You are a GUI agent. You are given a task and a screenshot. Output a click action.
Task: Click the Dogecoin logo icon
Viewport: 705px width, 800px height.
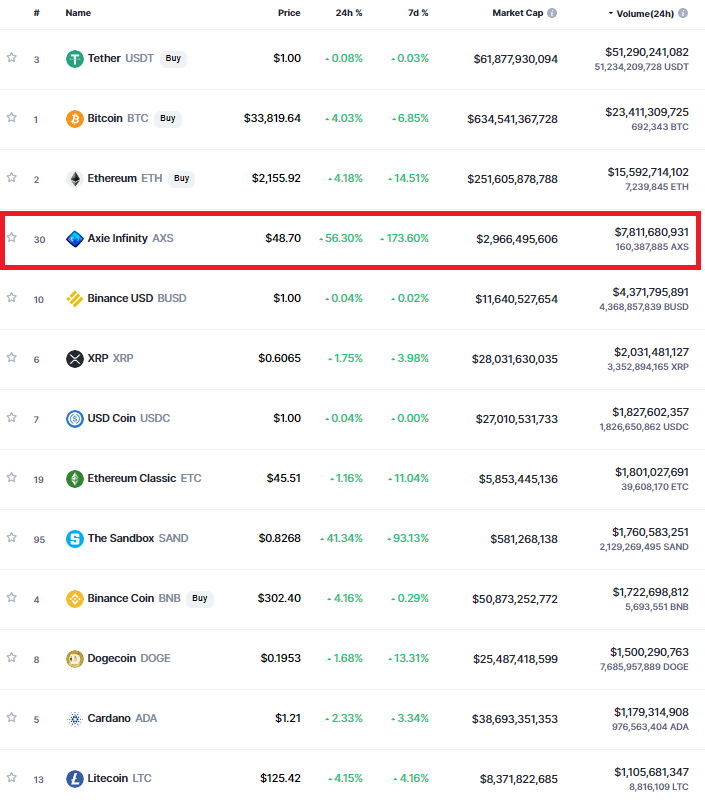pos(74,659)
